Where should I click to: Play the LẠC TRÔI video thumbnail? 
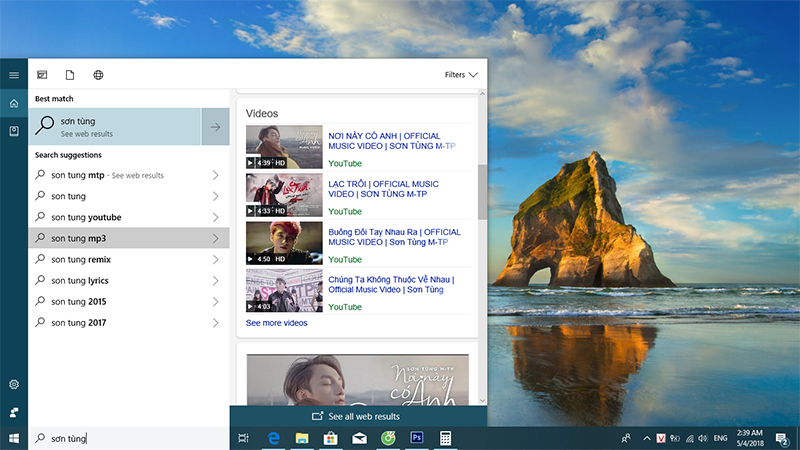pos(284,195)
